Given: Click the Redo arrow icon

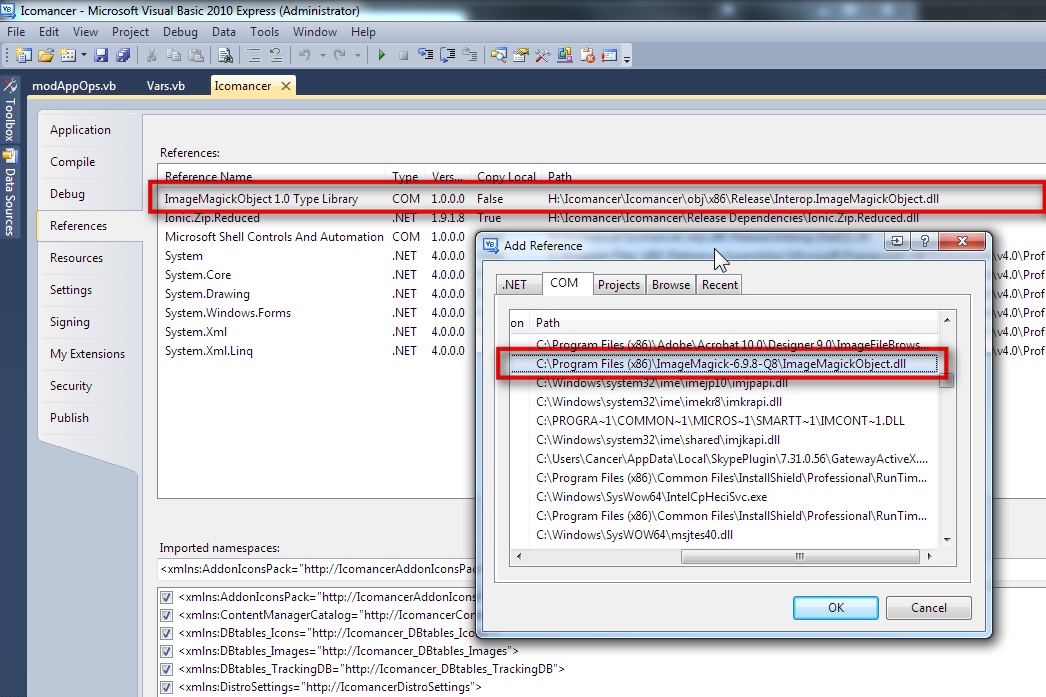Looking at the screenshot, I should [340, 55].
